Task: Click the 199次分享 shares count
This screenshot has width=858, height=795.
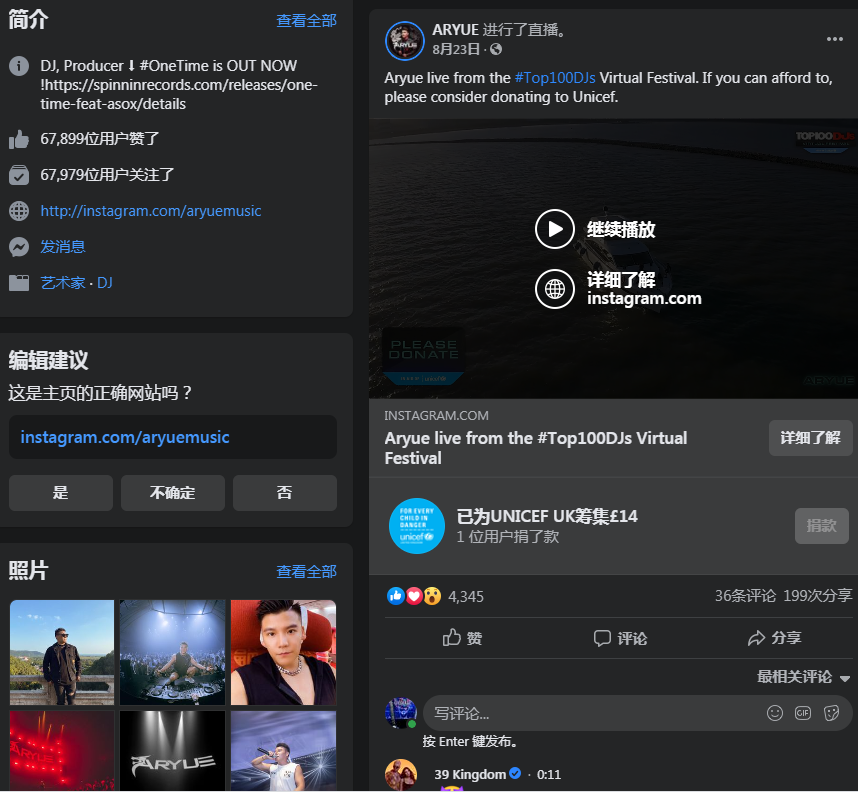Action: tap(818, 596)
